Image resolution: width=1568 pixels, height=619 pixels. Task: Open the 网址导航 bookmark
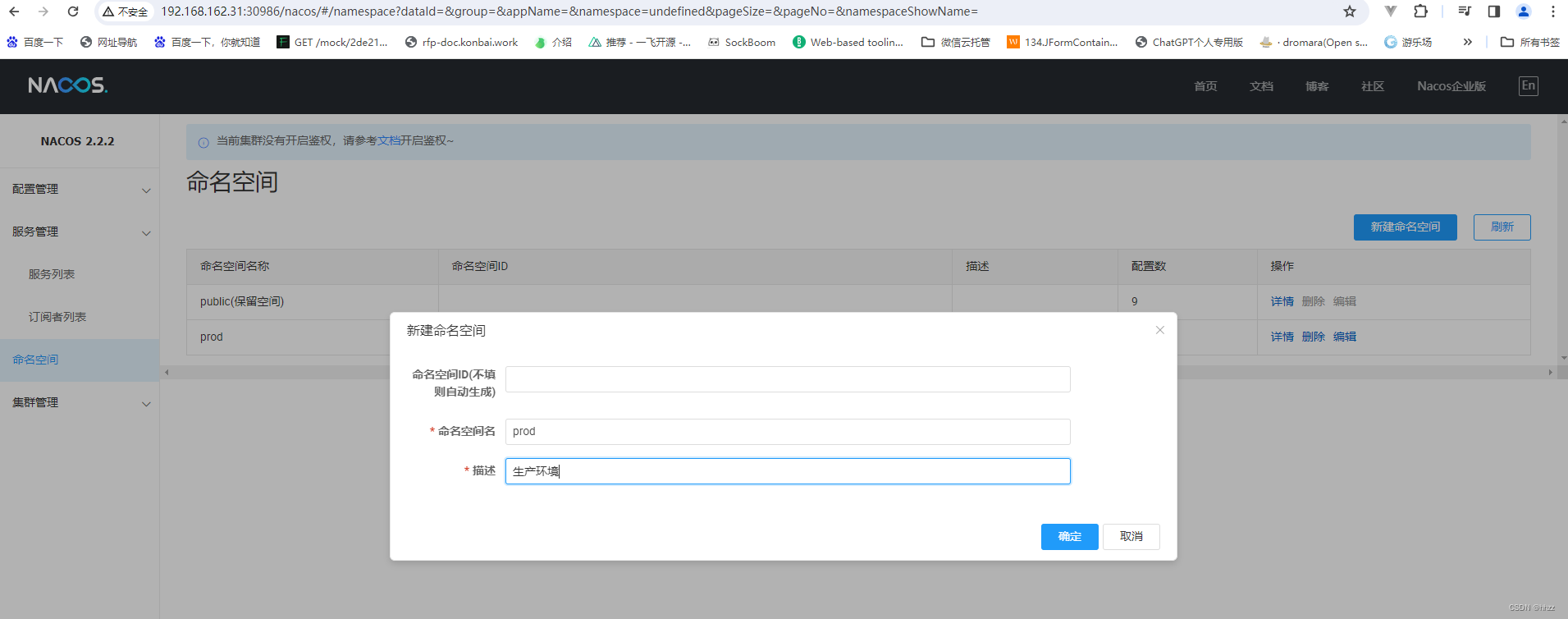coord(108,42)
